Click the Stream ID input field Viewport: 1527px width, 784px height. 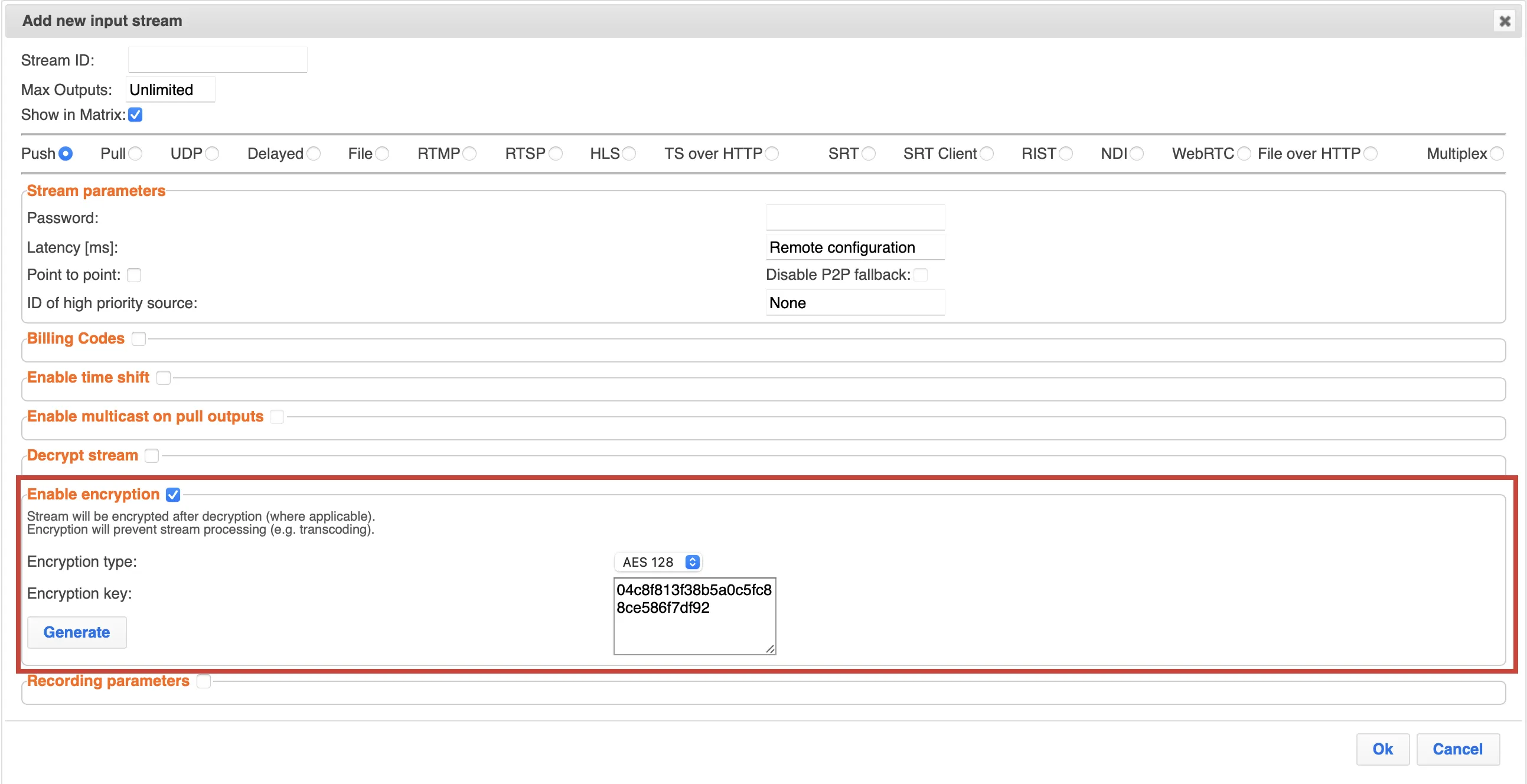(x=217, y=60)
